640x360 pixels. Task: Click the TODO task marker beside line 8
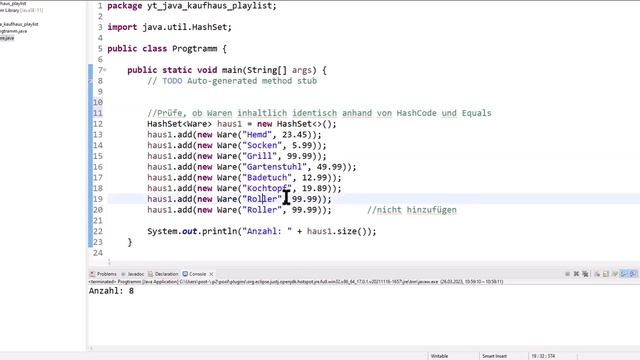tap(90, 81)
